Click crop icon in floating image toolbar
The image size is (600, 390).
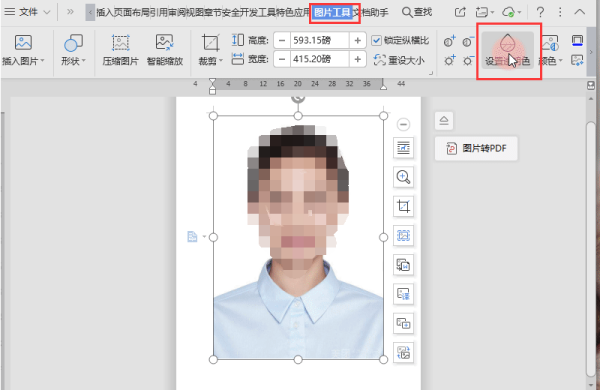pos(403,206)
